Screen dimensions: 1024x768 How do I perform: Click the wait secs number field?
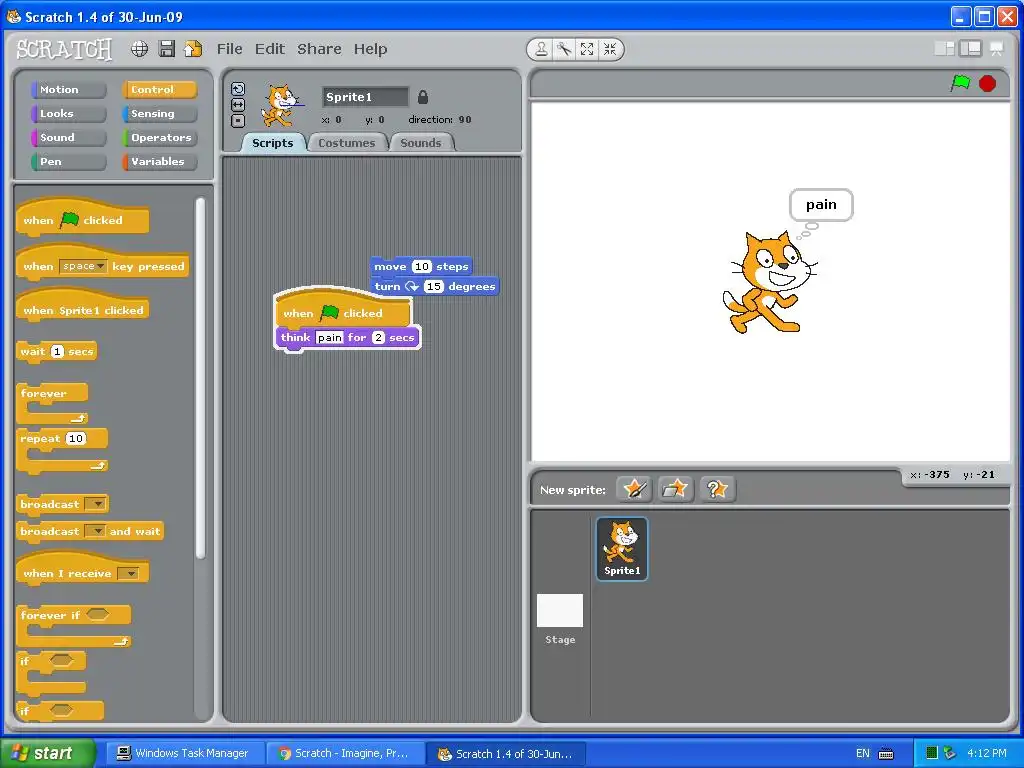point(57,351)
